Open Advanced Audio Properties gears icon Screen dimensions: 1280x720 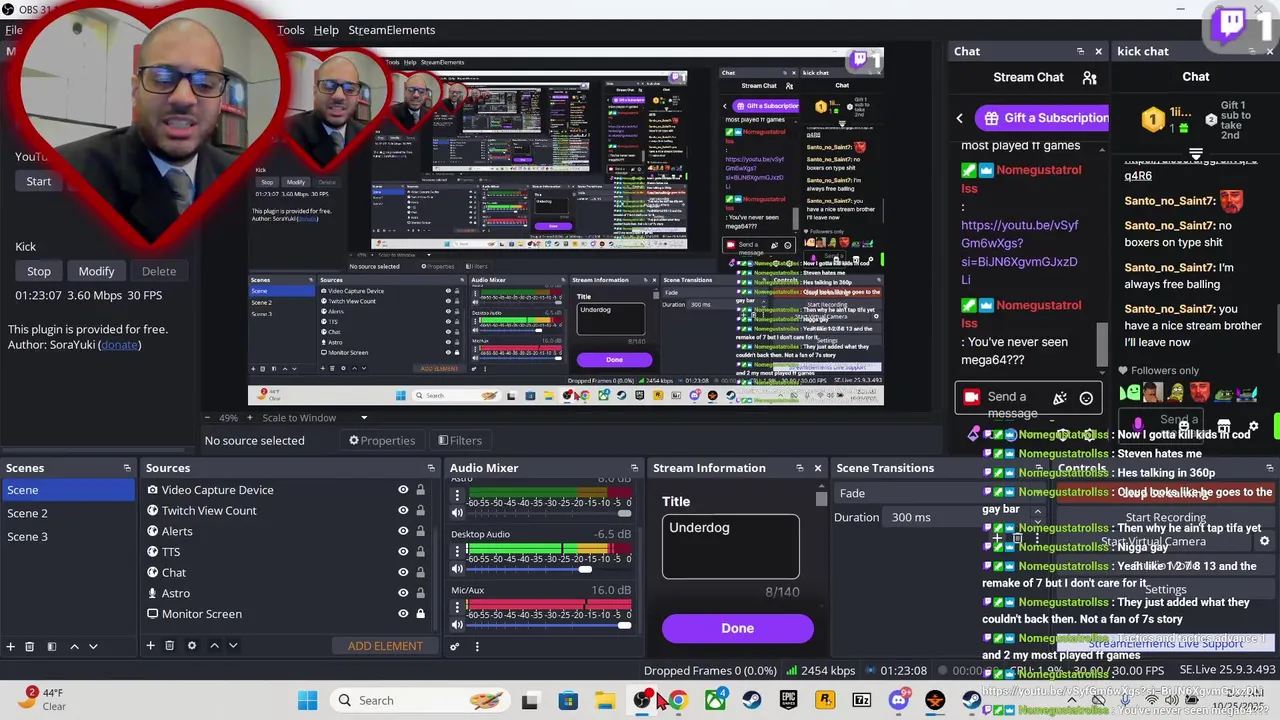[455, 646]
